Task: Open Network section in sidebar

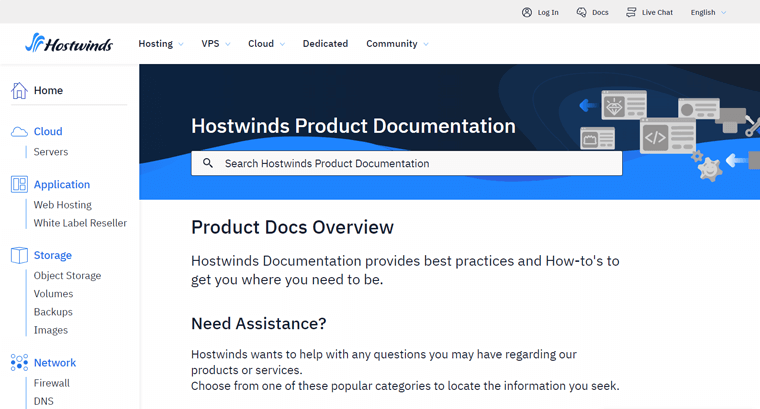Action: tap(55, 362)
